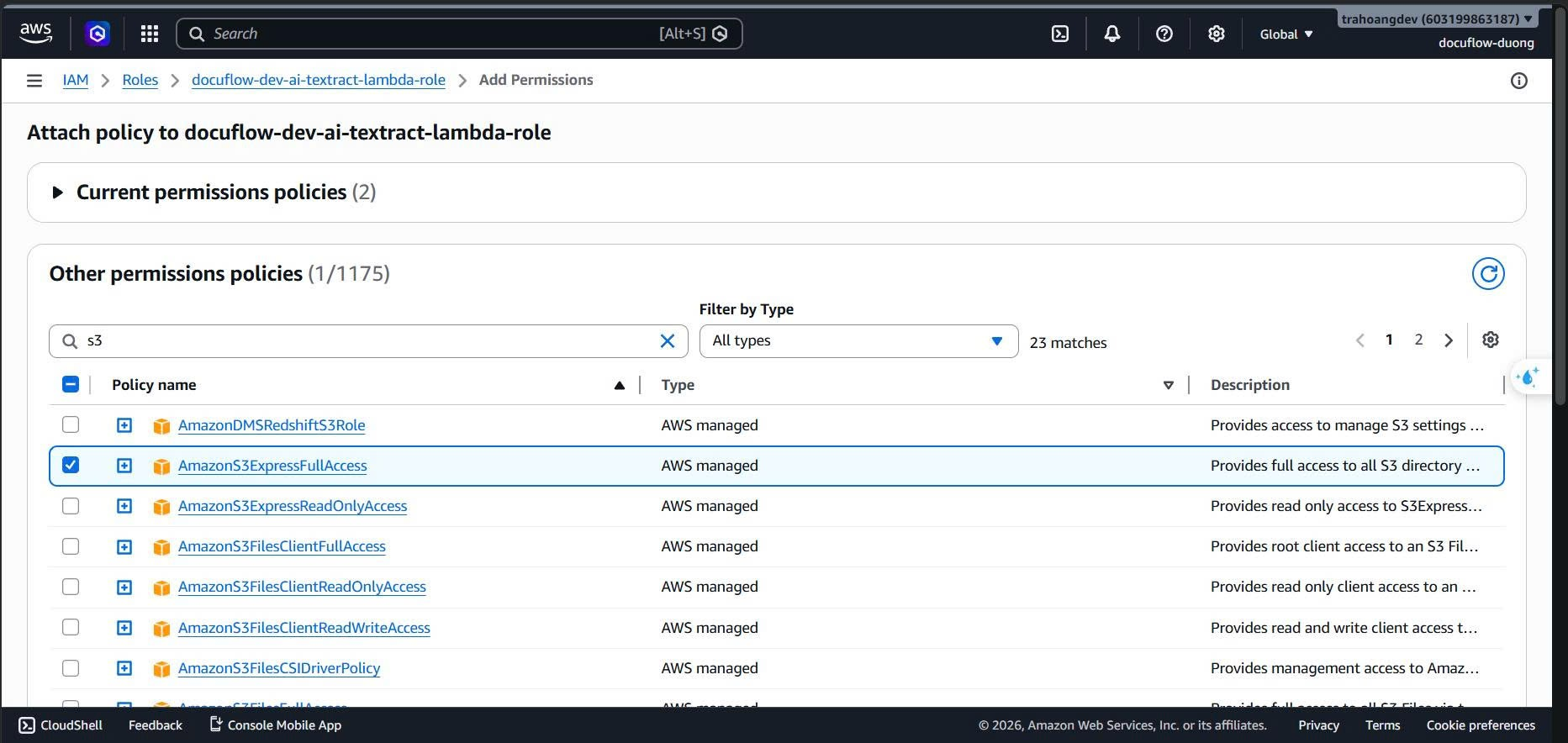1568x743 pixels.
Task: Open table preferences gear icon
Action: pos(1491,340)
